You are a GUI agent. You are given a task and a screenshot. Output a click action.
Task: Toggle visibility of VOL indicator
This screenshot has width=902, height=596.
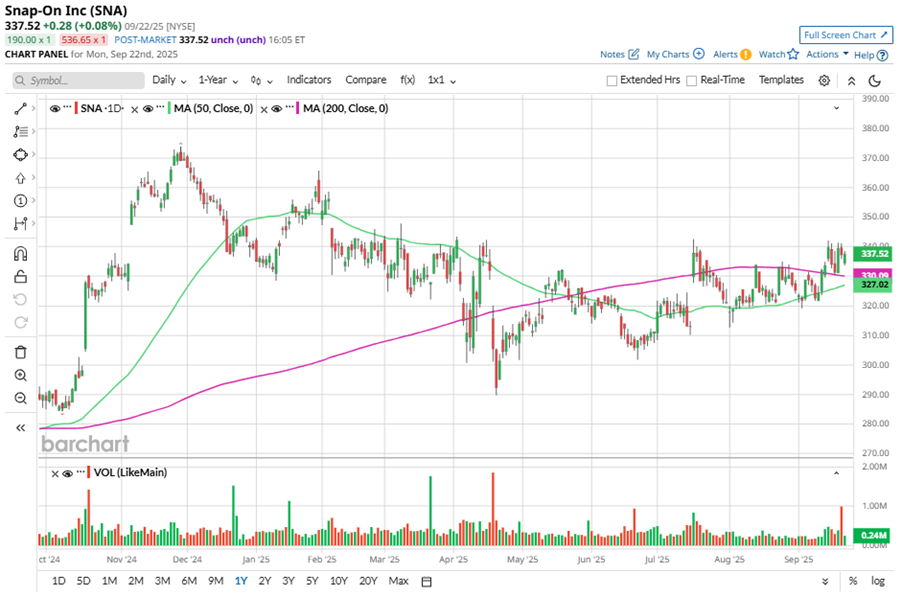click(68, 473)
